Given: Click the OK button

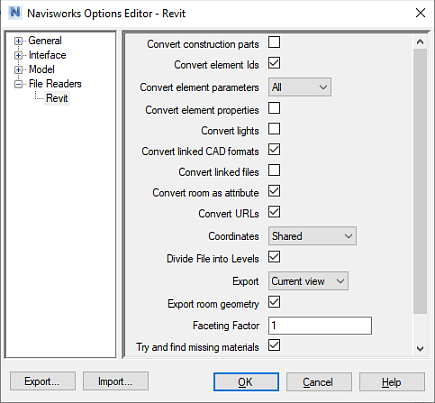Looking at the screenshot, I should point(246,382).
